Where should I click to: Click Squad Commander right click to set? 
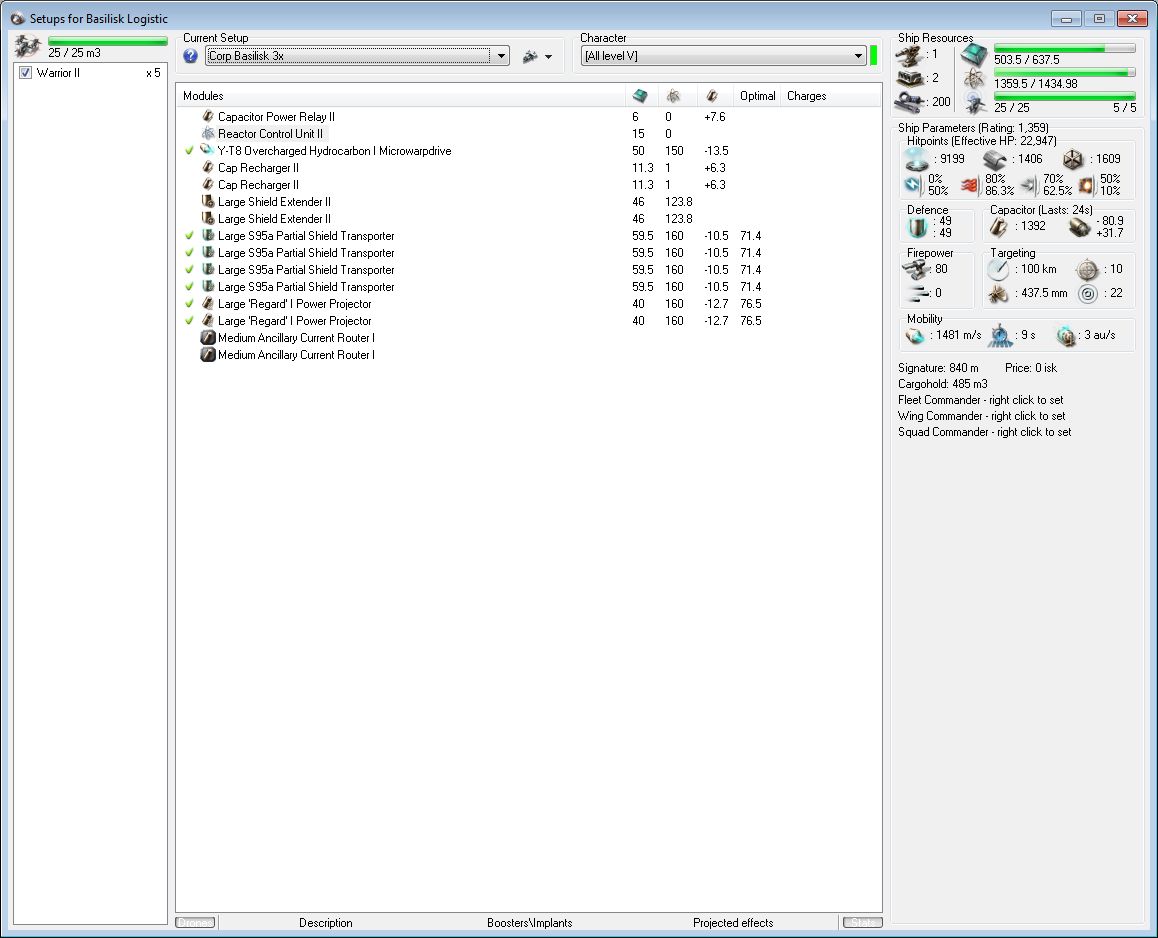coord(984,432)
